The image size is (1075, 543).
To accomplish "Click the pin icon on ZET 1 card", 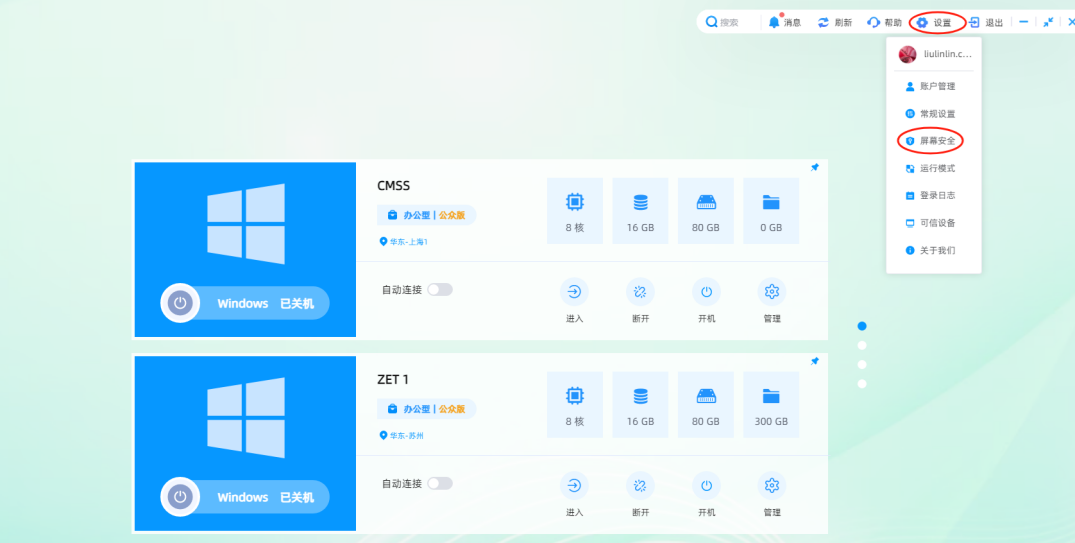I will pos(814,361).
